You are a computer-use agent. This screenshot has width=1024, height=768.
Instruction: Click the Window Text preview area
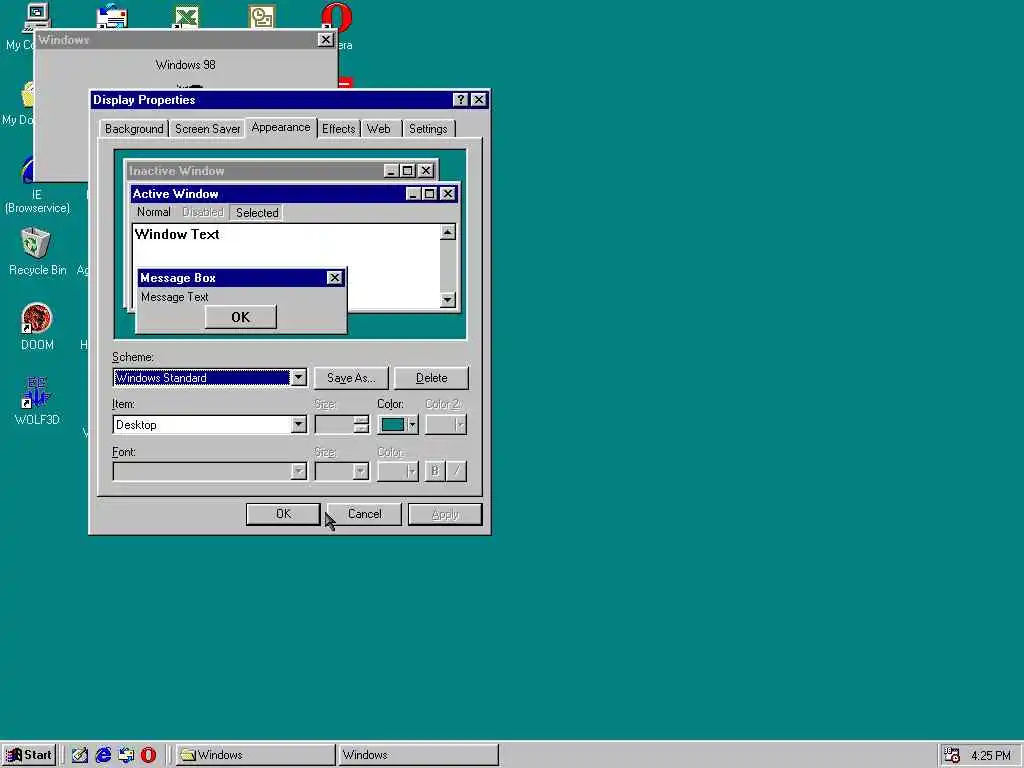click(177, 234)
